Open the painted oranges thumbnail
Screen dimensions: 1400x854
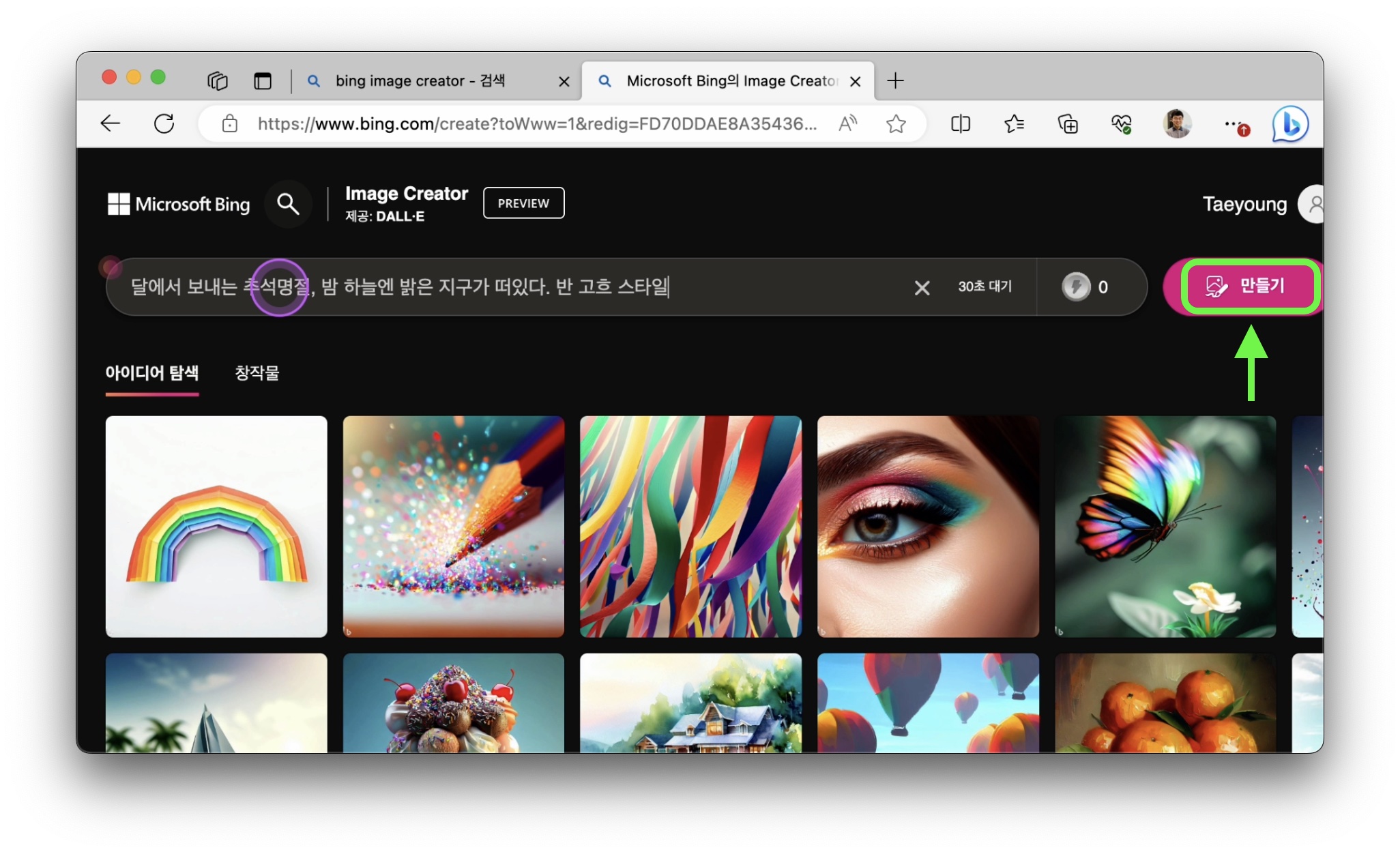tap(1165, 703)
